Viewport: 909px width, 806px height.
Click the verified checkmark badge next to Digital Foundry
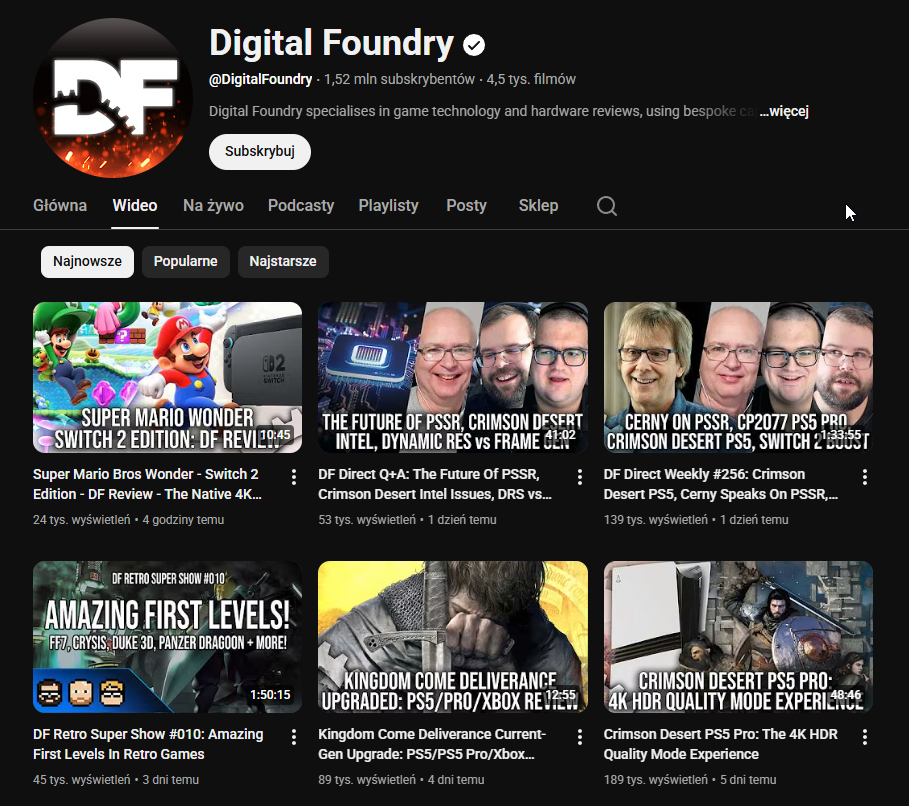click(474, 45)
